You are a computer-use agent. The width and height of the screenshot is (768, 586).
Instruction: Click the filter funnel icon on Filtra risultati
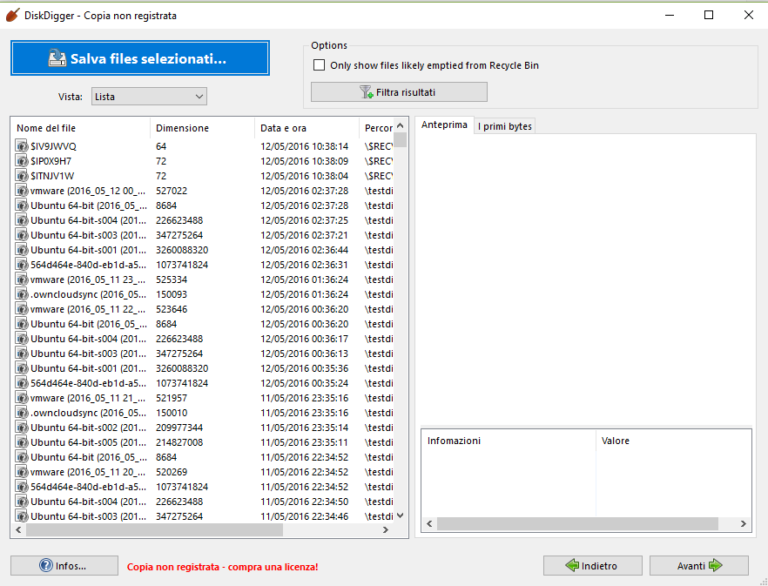pyautogui.click(x=366, y=92)
